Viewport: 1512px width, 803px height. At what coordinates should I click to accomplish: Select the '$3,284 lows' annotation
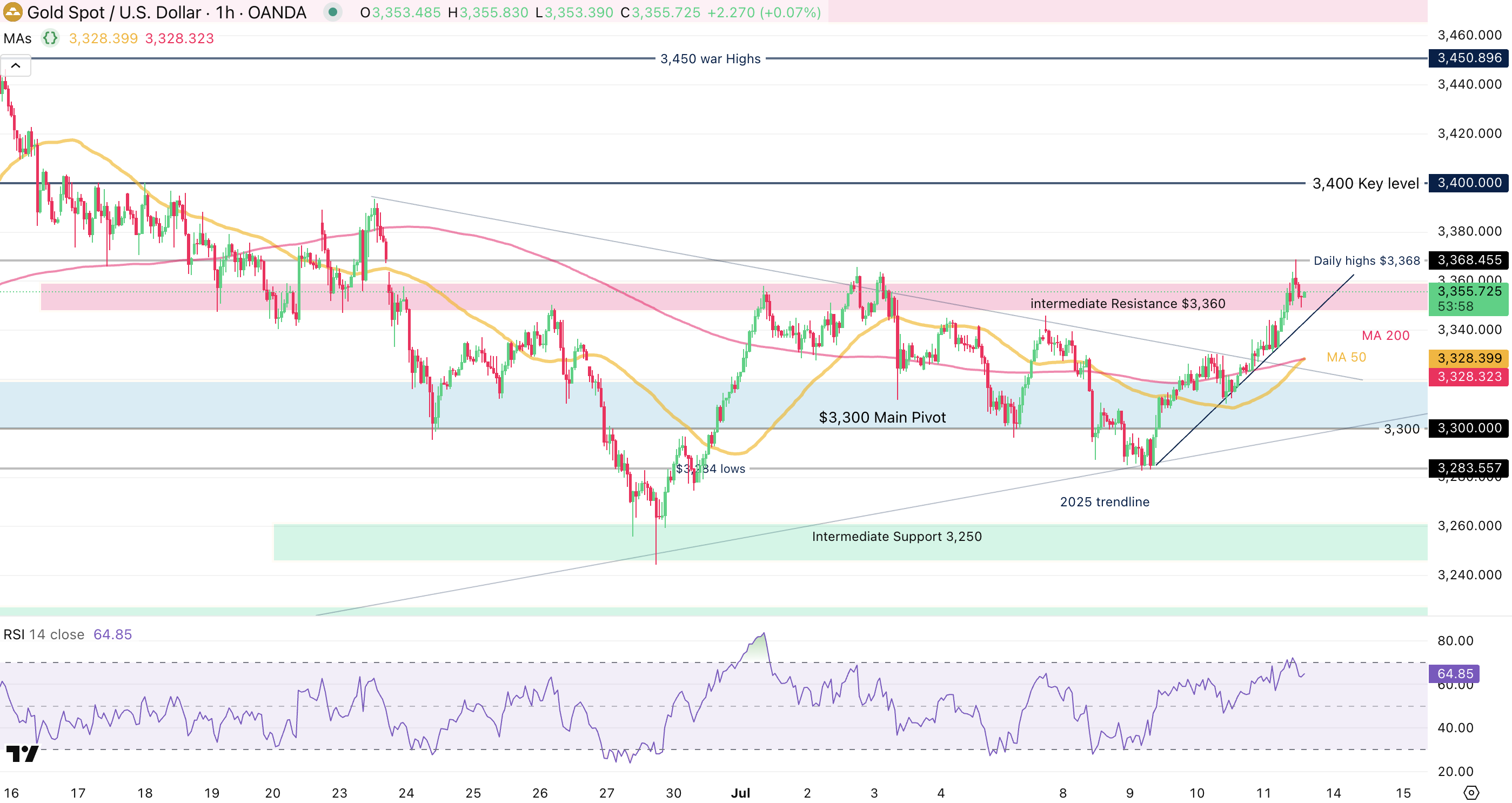pyautogui.click(x=710, y=469)
